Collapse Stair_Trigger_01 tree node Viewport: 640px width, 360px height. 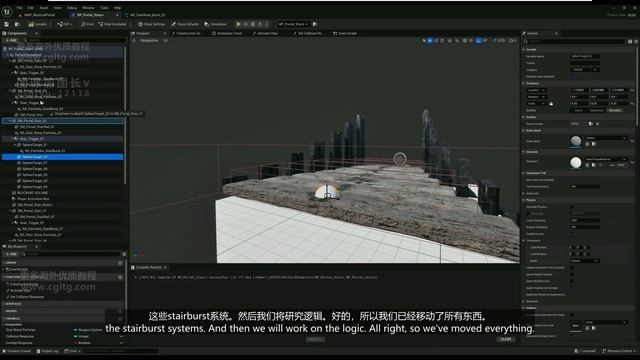(13, 139)
